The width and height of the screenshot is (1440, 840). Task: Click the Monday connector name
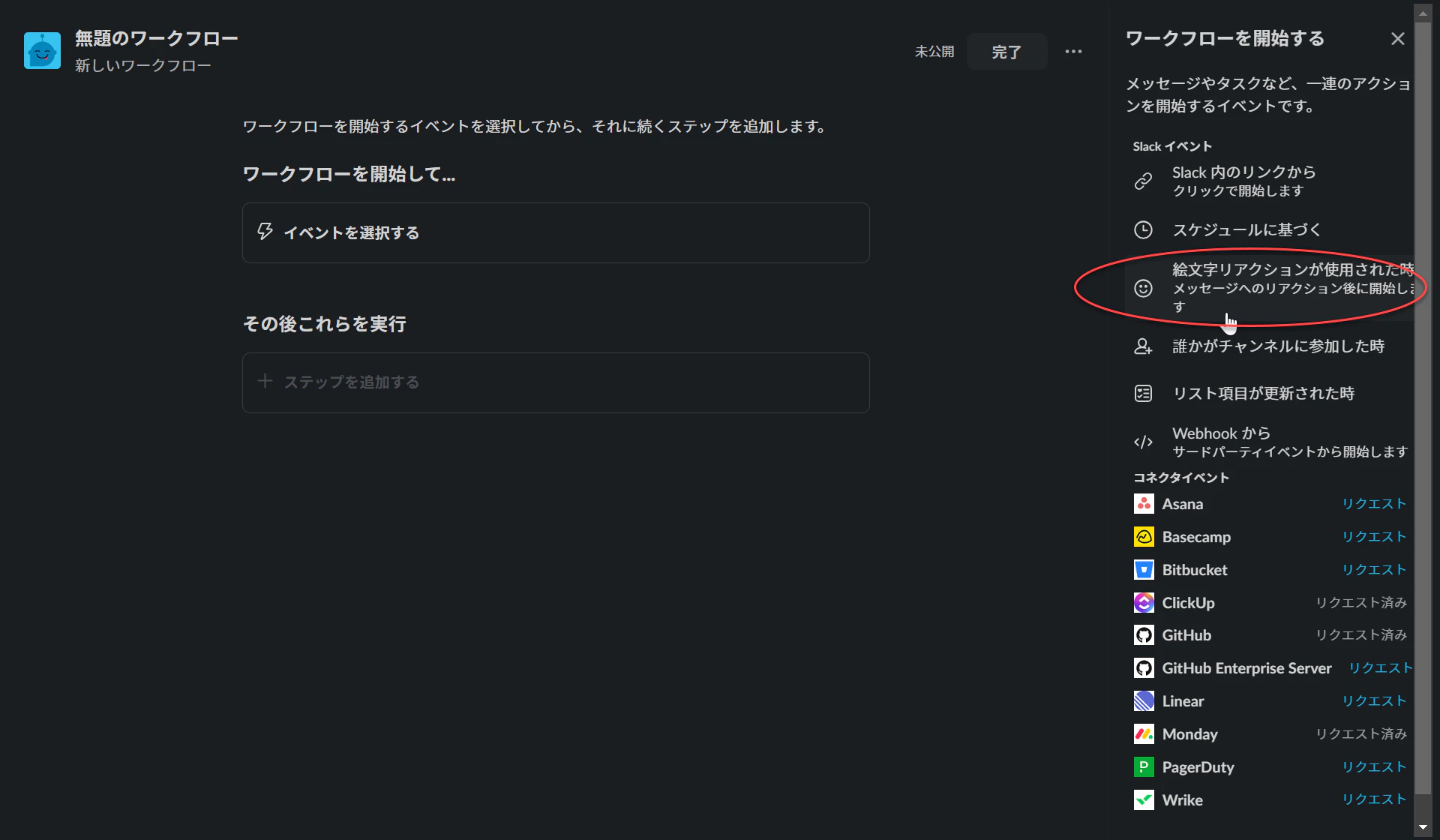[1189, 734]
